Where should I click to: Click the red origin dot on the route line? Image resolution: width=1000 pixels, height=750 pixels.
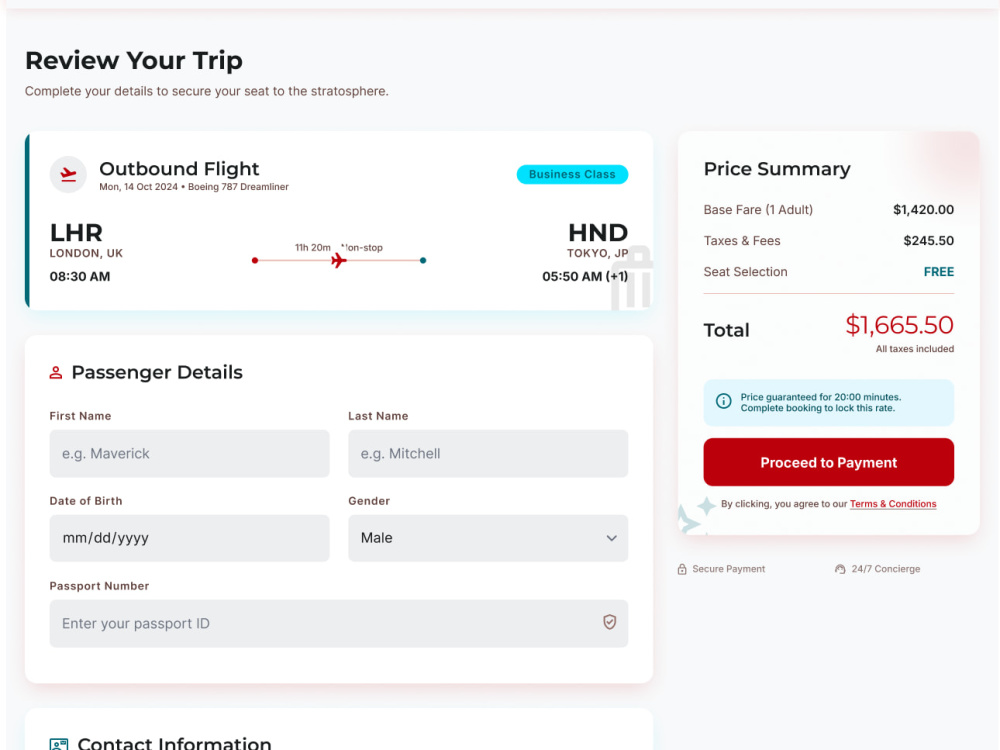(255, 260)
